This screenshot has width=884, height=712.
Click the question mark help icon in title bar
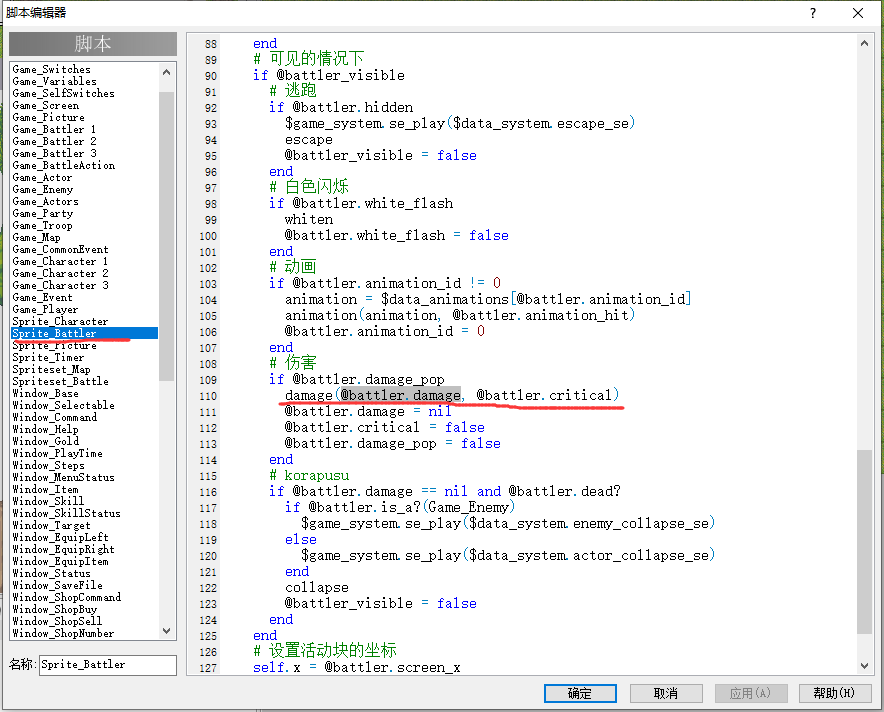click(812, 13)
